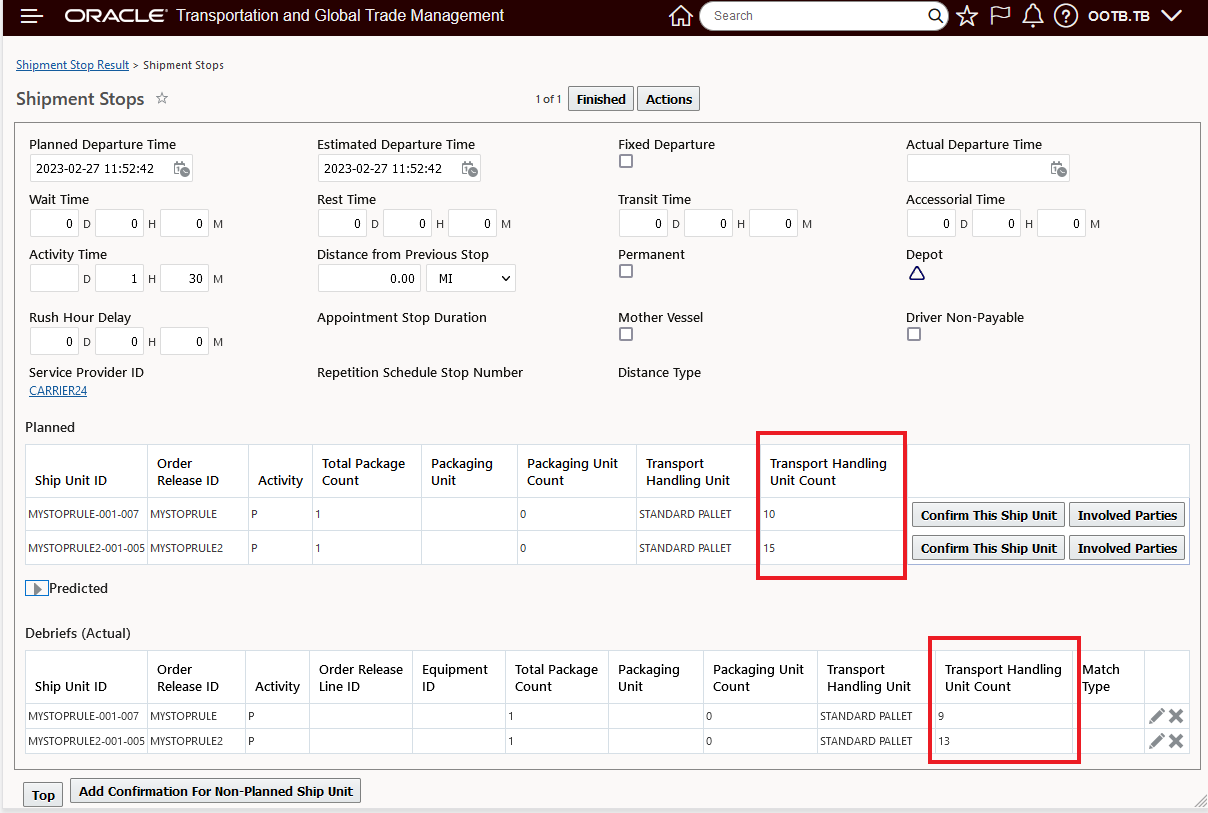
Task: Open Planned Departure Time calendar picker
Action: tap(181, 169)
